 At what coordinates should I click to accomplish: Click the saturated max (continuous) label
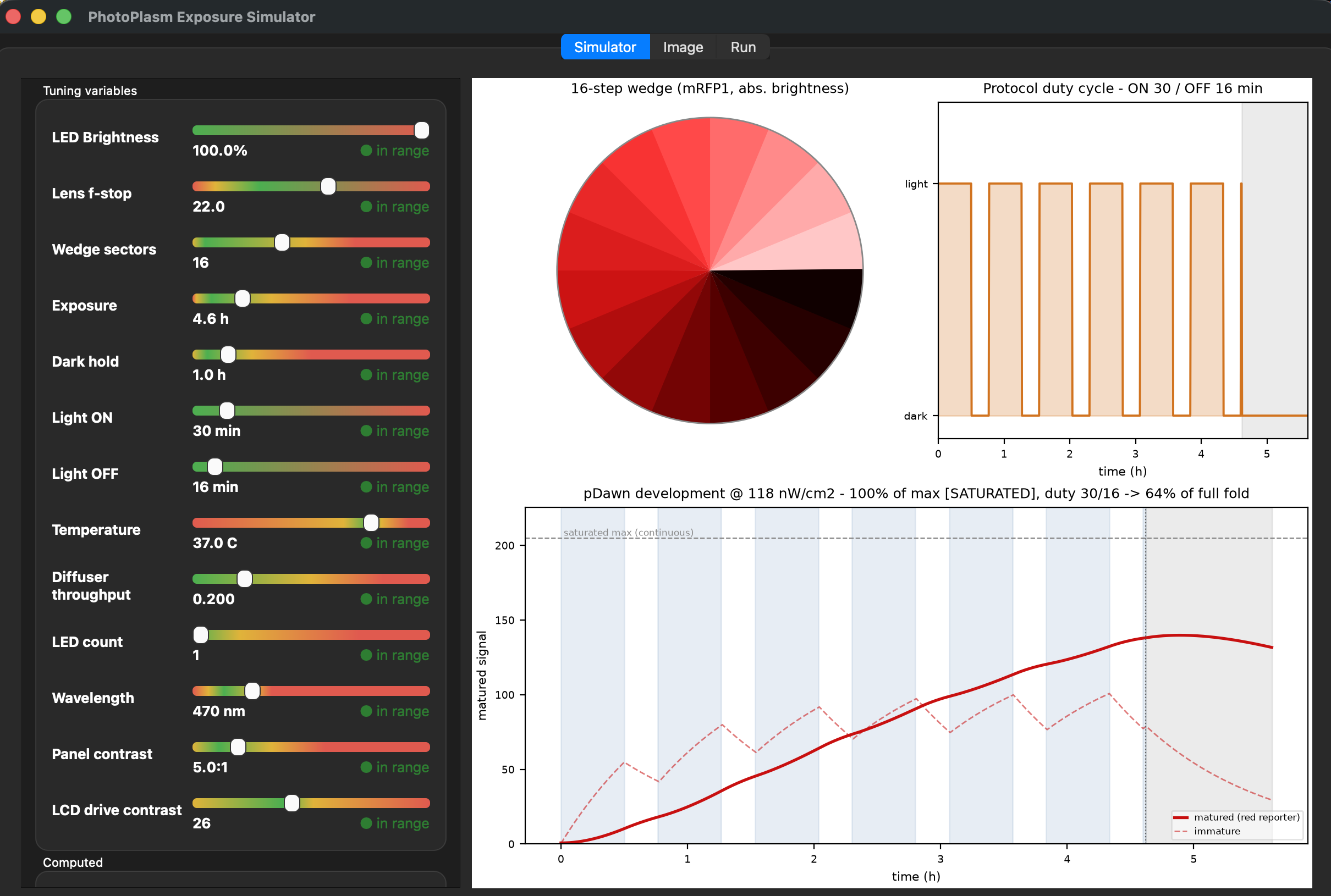coord(628,532)
